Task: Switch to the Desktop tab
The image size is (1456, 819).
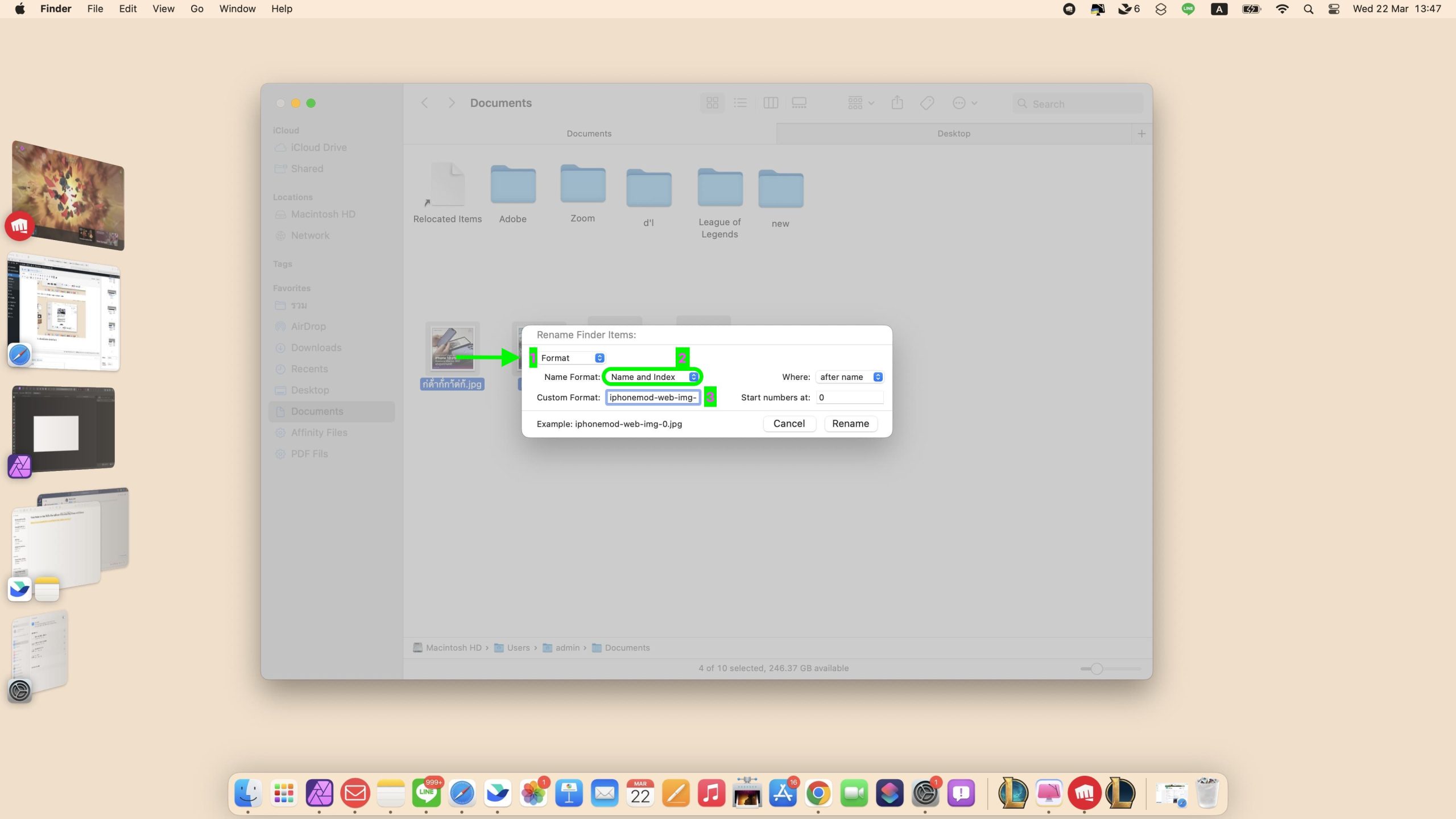Action: click(954, 134)
